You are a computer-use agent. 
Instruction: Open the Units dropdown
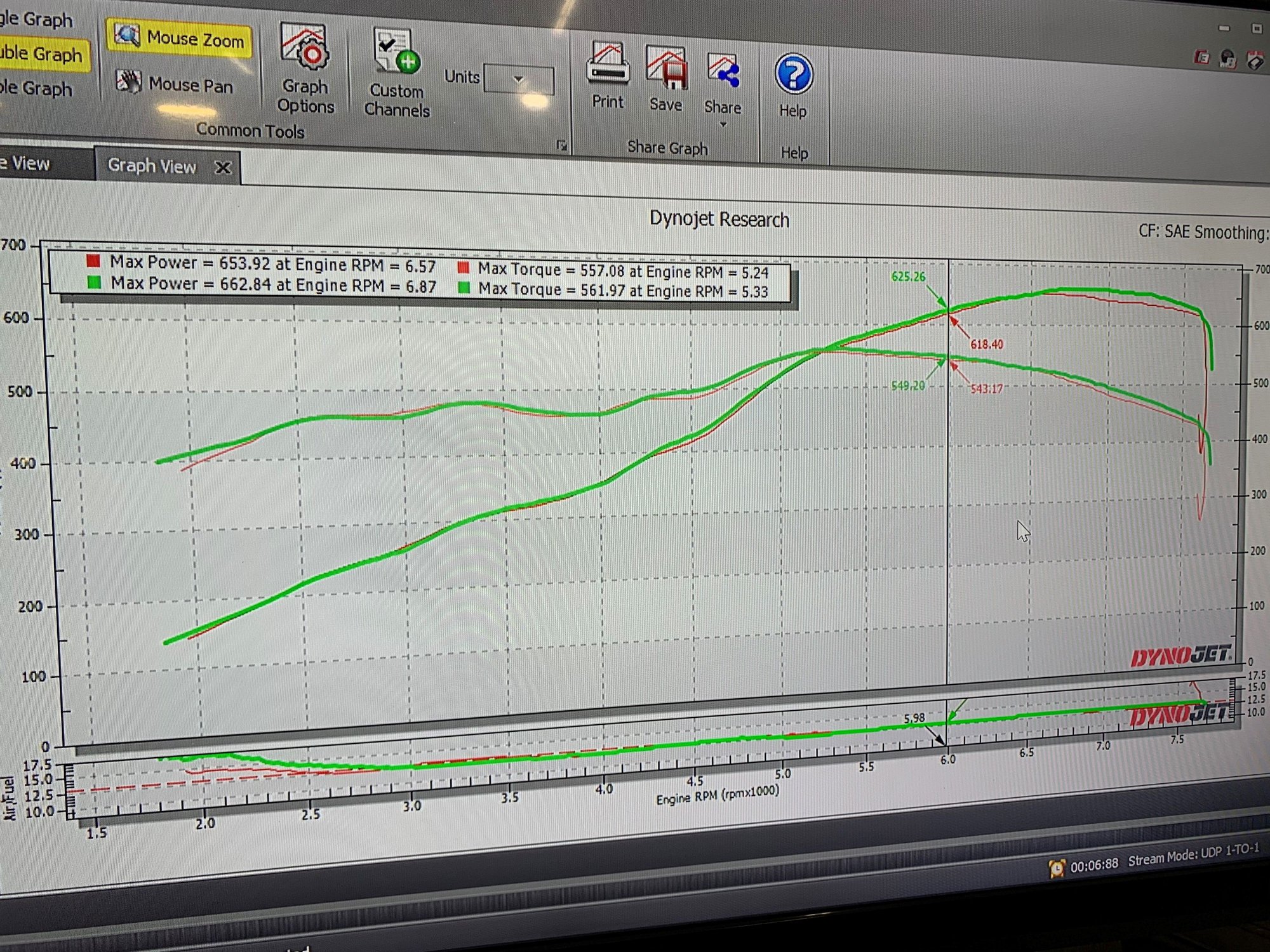(517, 80)
